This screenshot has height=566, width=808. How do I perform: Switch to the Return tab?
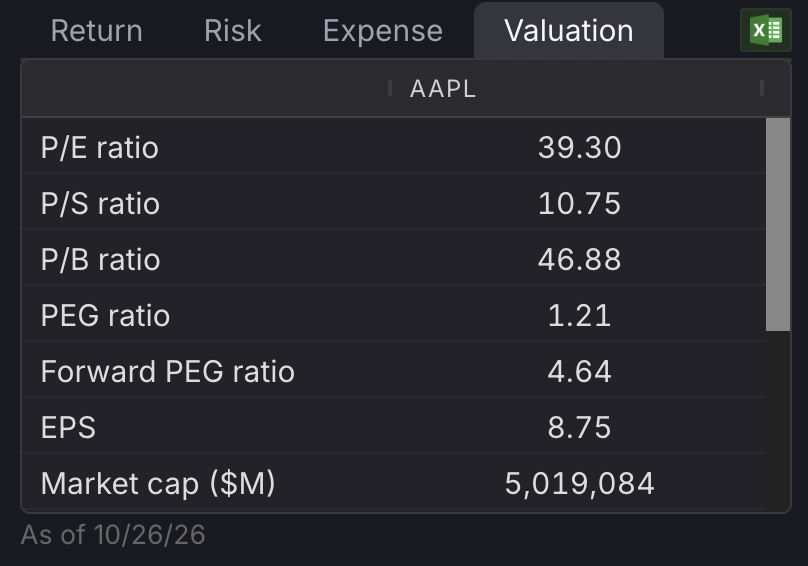point(97,31)
